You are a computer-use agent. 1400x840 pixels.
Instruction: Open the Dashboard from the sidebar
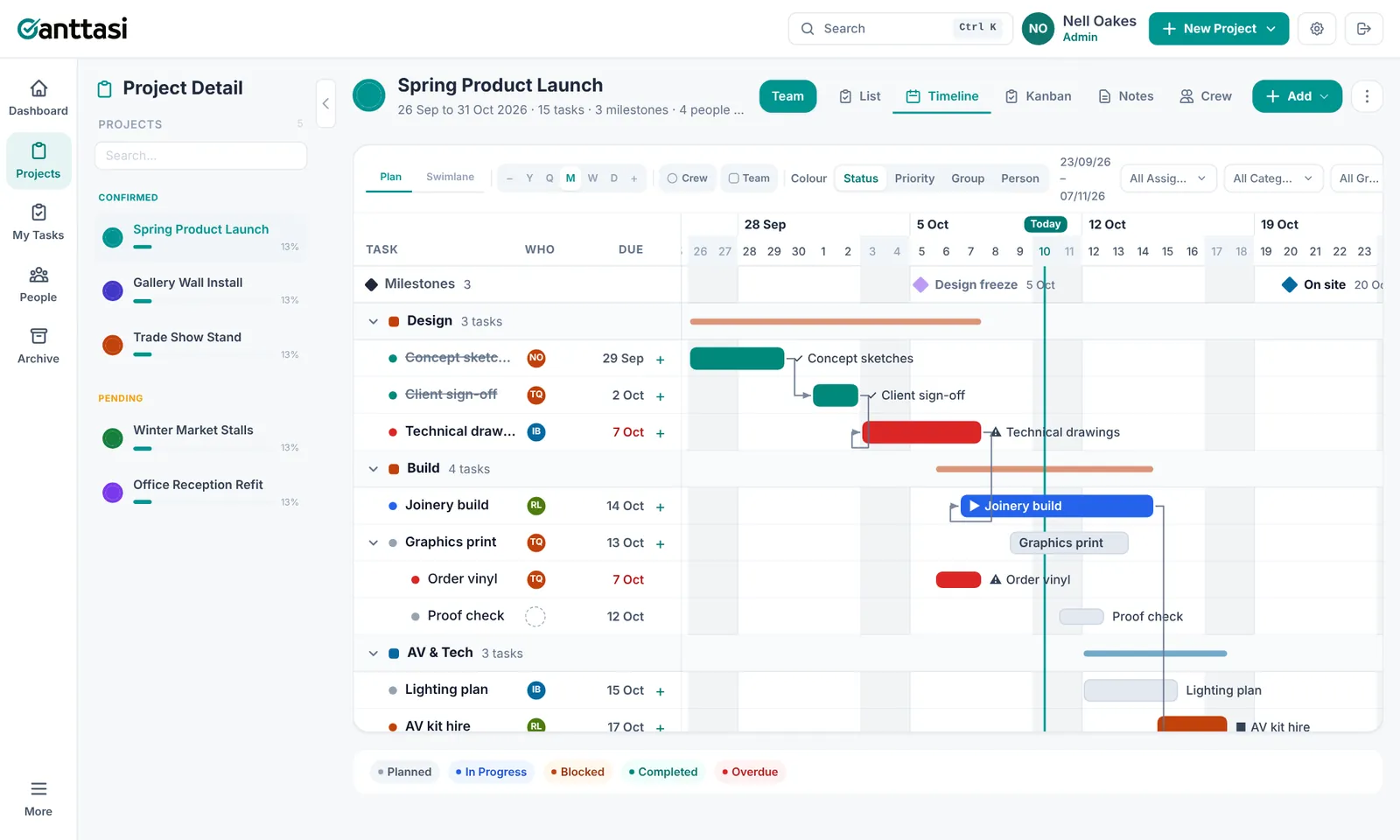[x=38, y=98]
